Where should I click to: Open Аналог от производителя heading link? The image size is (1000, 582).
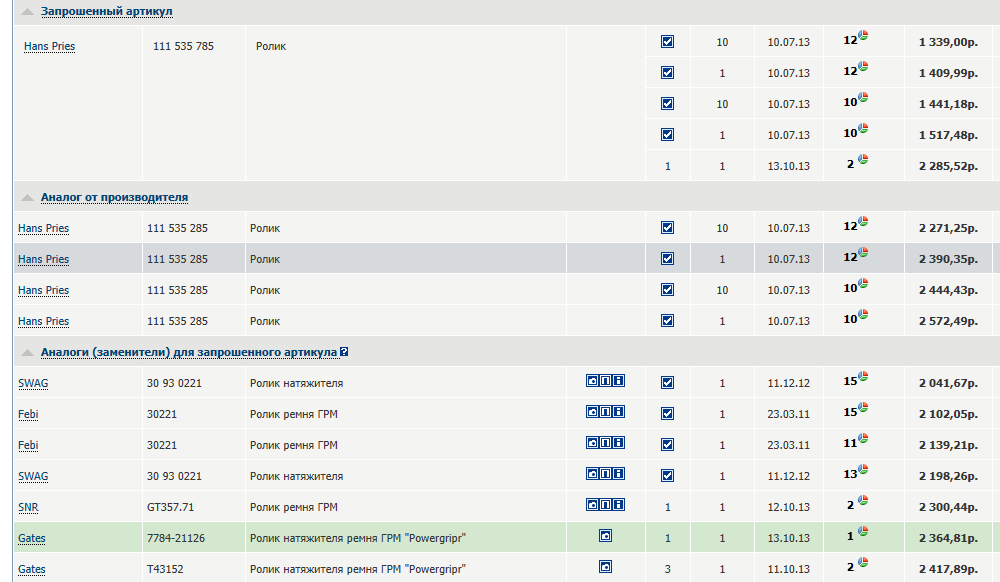(114, 198)
